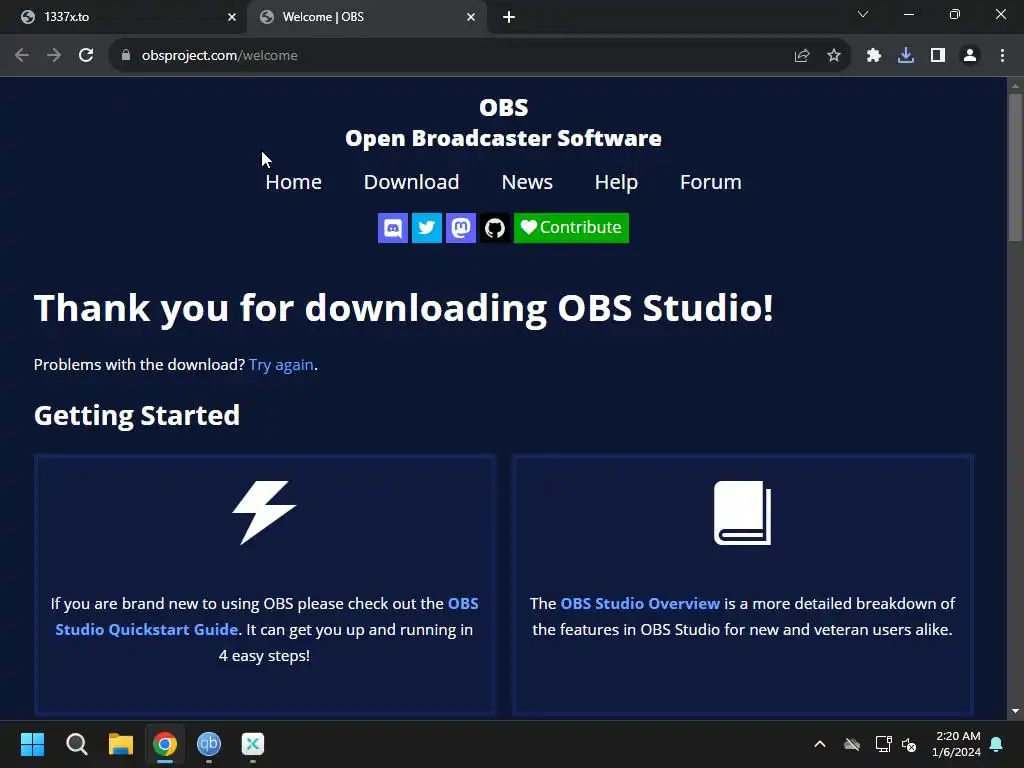1024x768 pixels.
Task: Open the notifications bell icon
Action: pos(997,744)
